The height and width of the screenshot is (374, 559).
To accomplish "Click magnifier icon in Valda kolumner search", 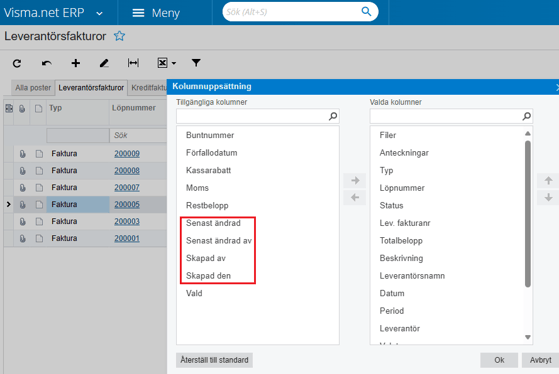I will [x=527, y=116].
